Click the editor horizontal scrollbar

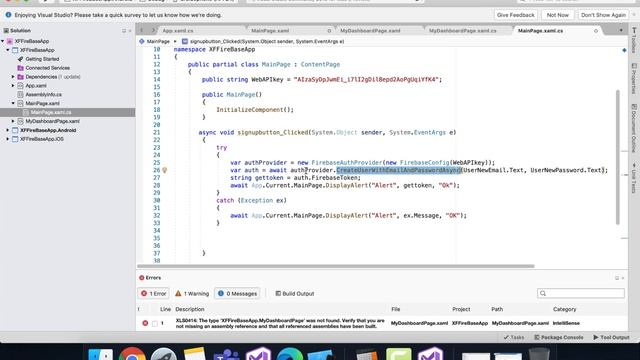[336, 266]
